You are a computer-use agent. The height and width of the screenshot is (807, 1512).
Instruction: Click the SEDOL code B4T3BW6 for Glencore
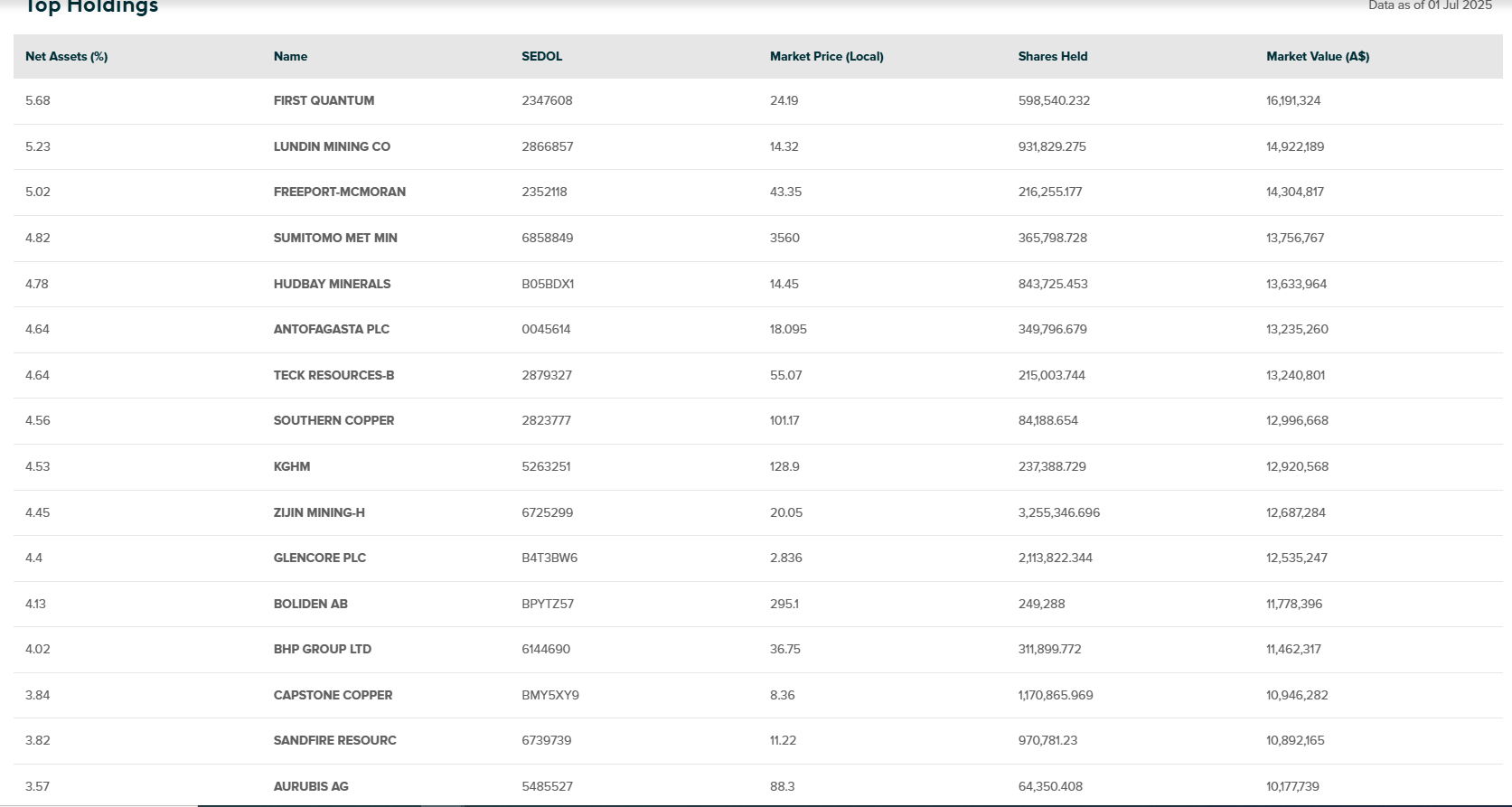549,558
